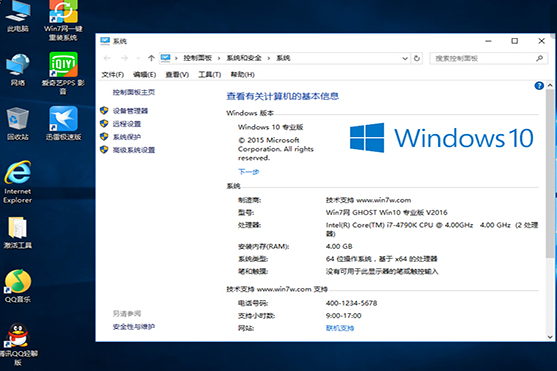Click the Win7网 GHOST Win10 model text

pos(386,213)
